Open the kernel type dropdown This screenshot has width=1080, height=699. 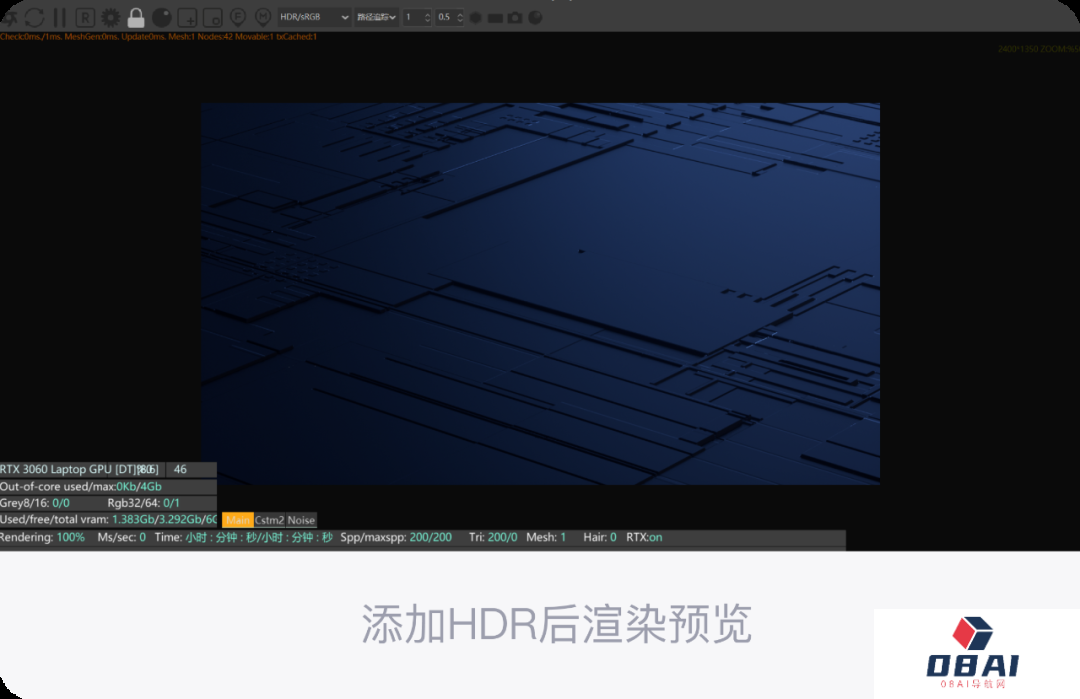(x=377, y=17)
